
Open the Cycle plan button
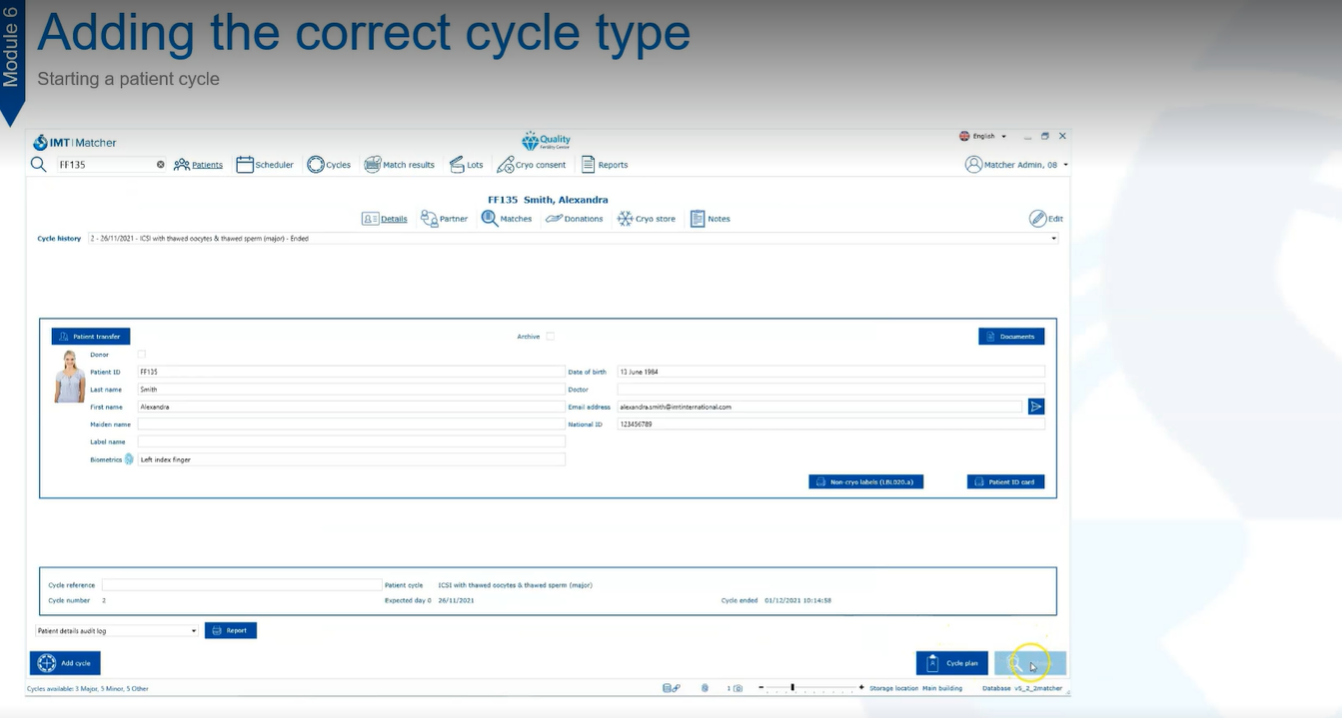952,663
